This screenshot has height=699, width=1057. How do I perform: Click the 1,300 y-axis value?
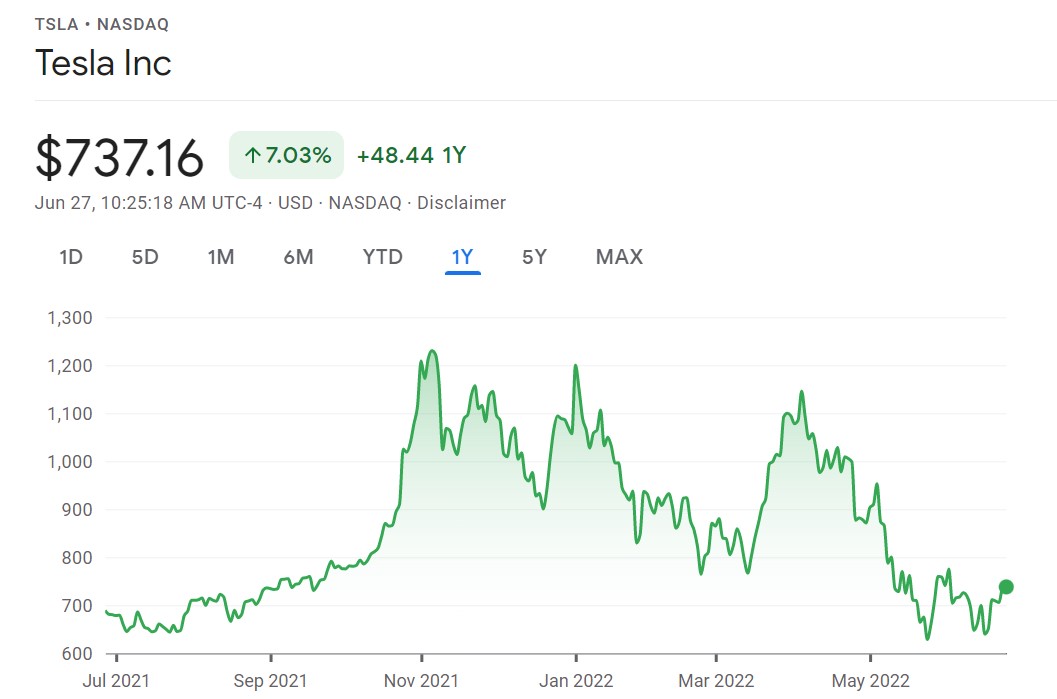click(x=70, y=317)
